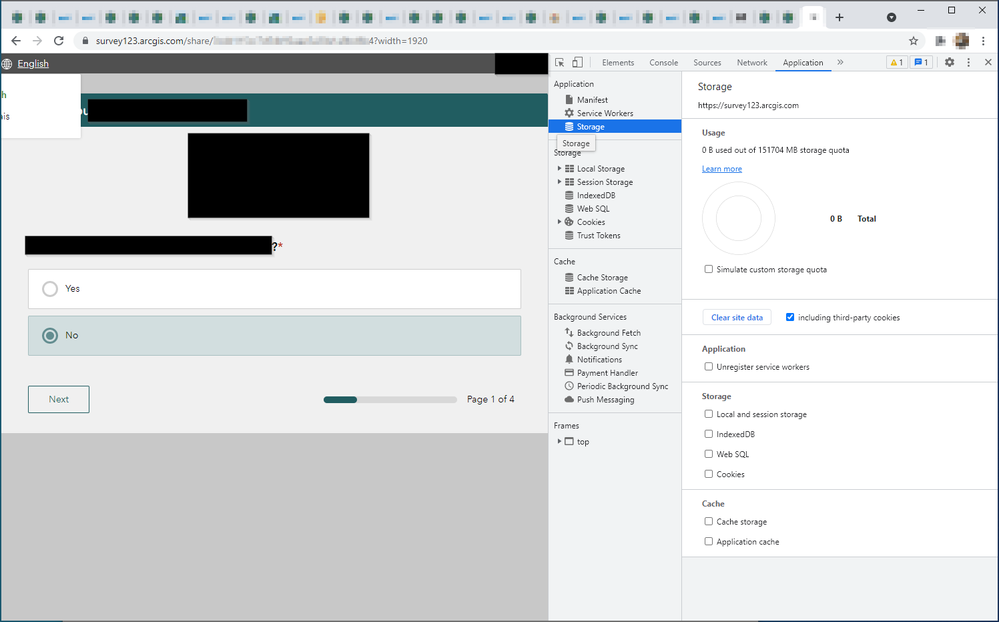Image resolution: width=999 pixels, height=622 pixels.
Task: Close the DevTools panel
Action: point(988,62)
